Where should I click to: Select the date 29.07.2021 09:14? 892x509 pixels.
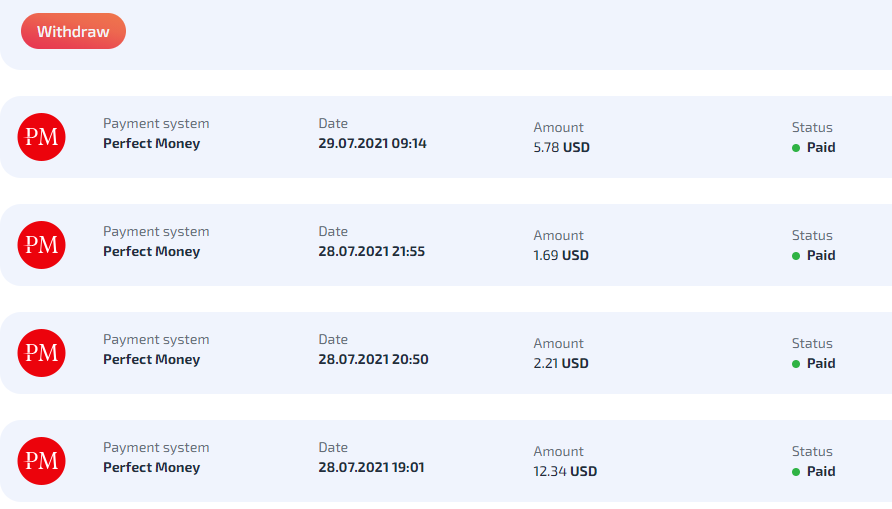click(x=372, y=143)
